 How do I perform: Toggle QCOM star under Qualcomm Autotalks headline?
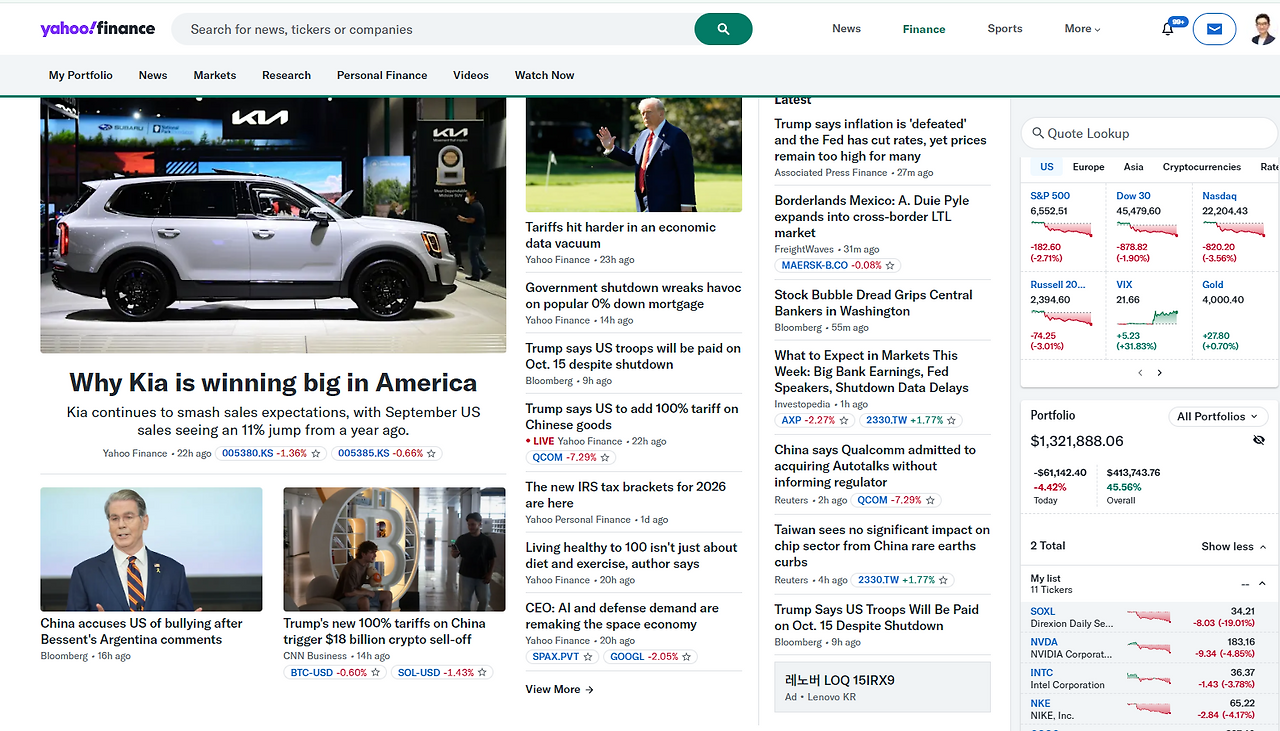click(930, 500)
